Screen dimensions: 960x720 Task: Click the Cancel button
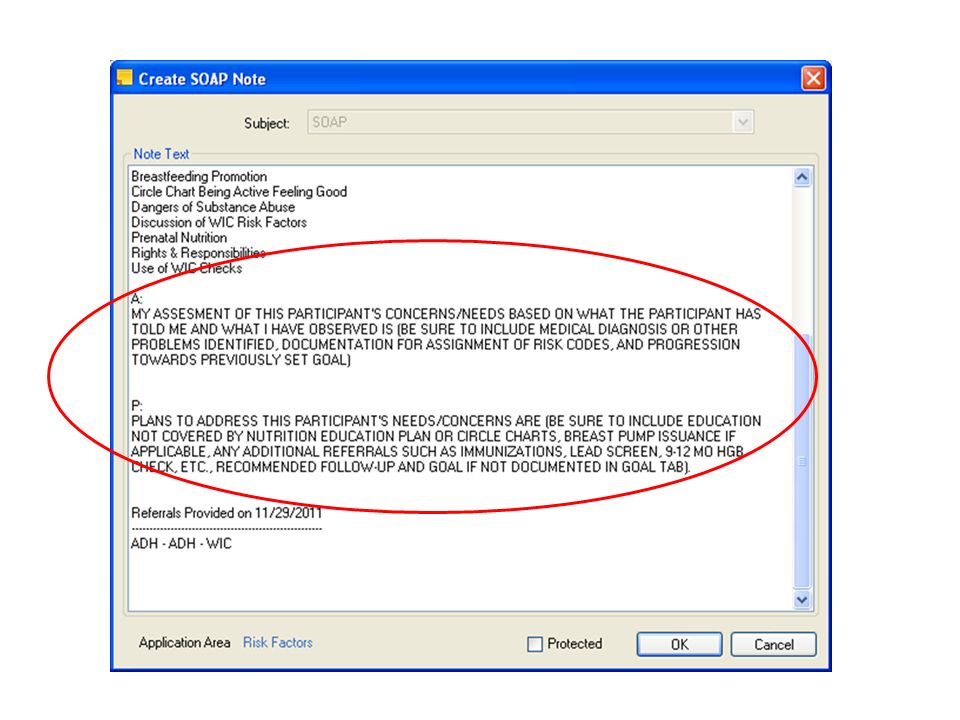tap(773, 644)
